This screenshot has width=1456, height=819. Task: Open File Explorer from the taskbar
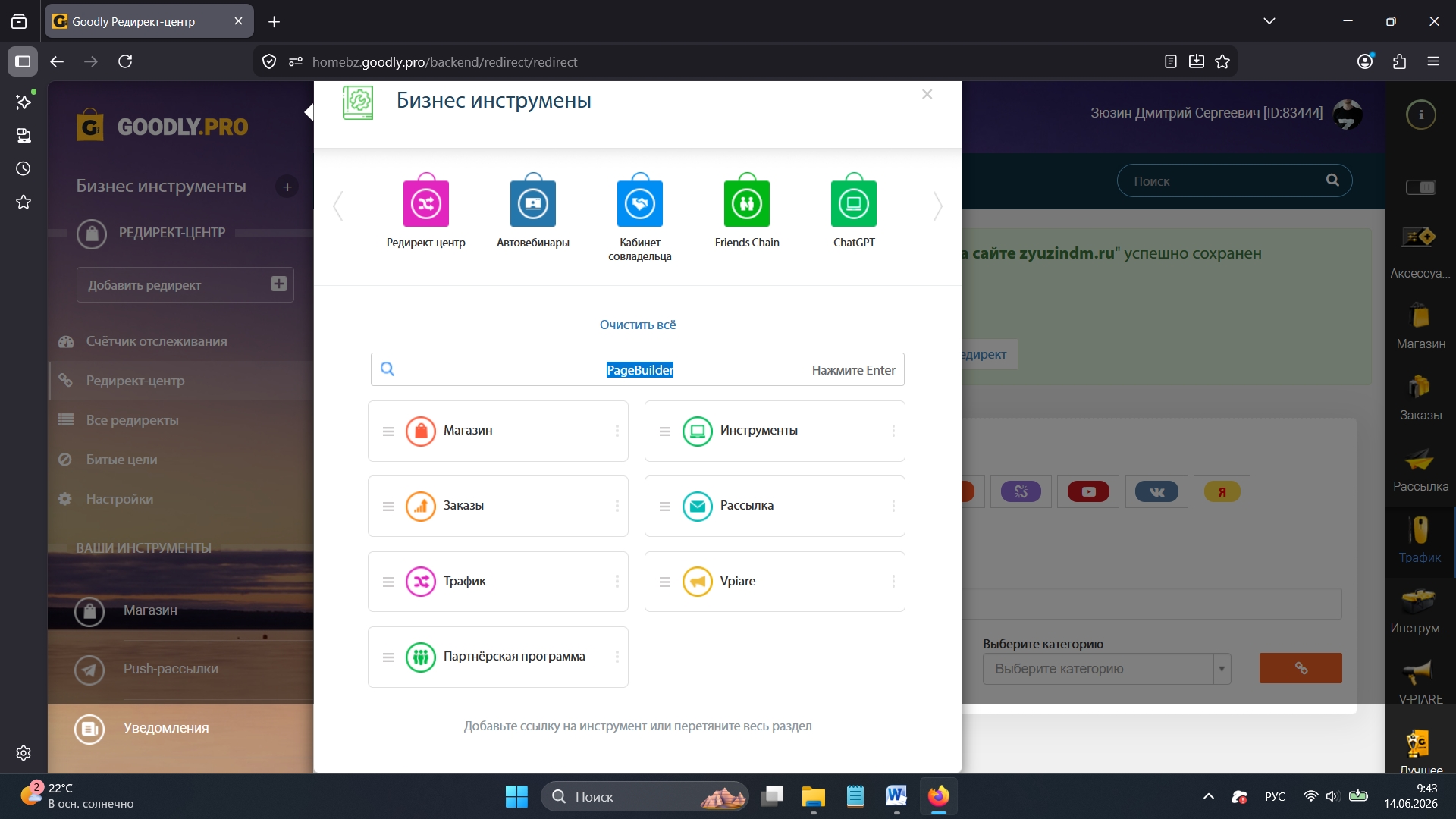[813, 796]
